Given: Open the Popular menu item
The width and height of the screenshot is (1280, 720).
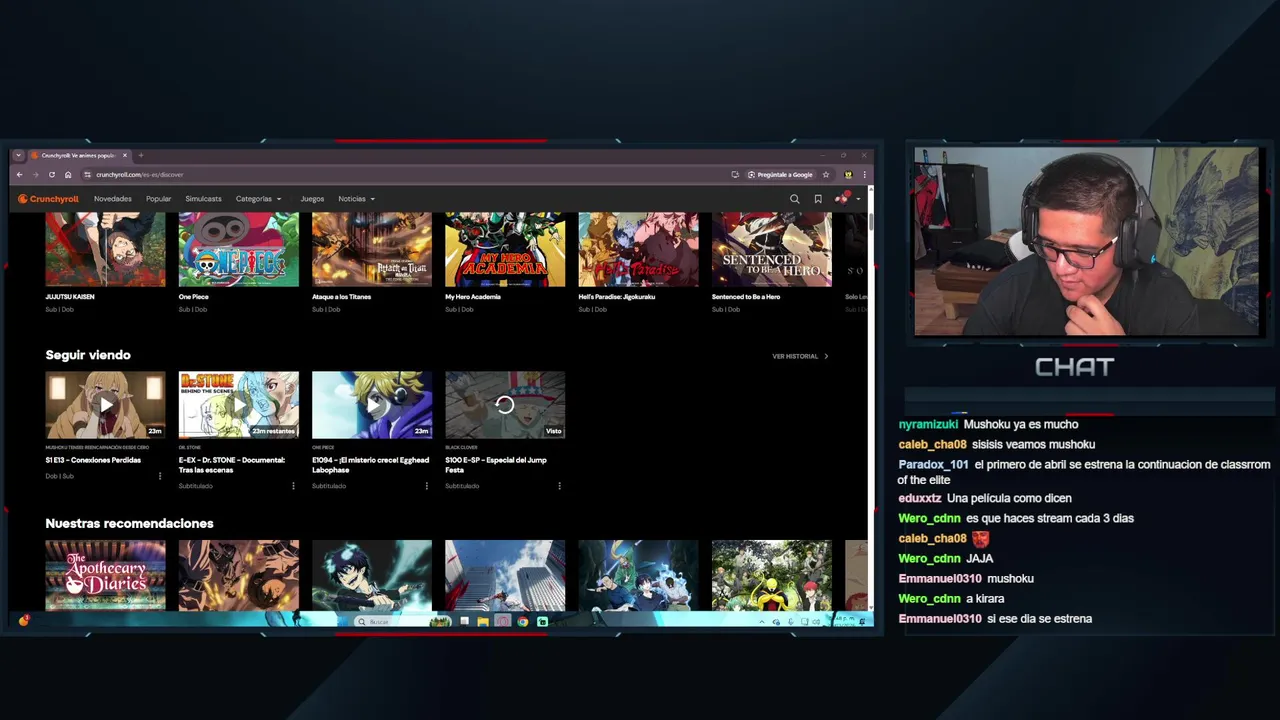Looking at the screenshot, I should [158, 199].
